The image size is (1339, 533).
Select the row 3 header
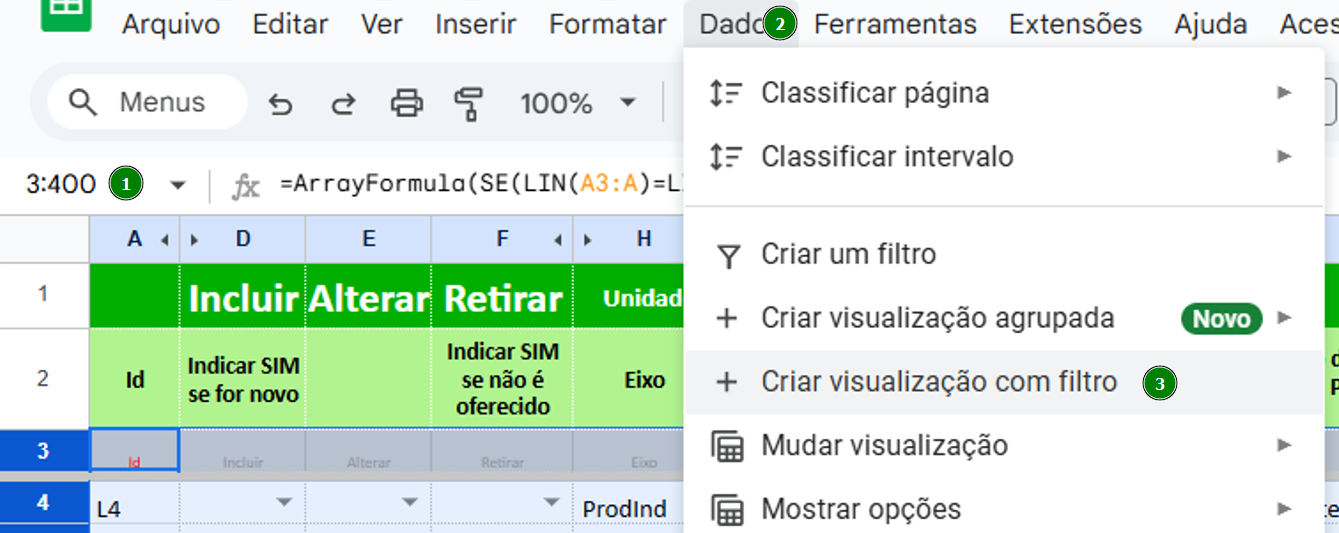pos(44,451)
